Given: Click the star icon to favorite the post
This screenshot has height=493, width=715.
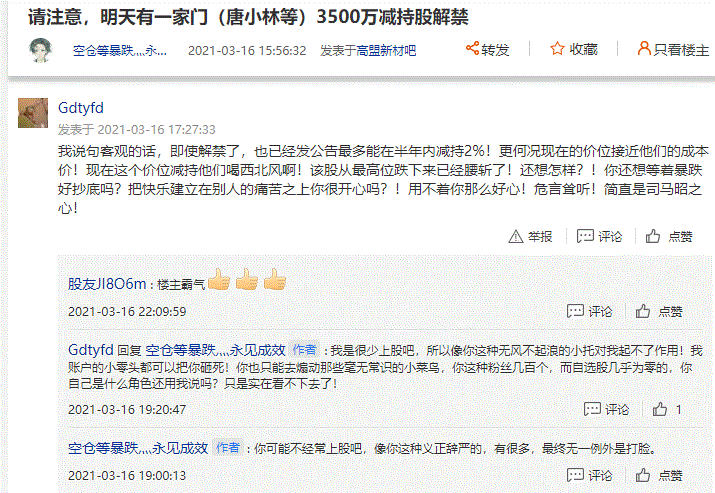Looking at the screenshot, I should point(557,48).
